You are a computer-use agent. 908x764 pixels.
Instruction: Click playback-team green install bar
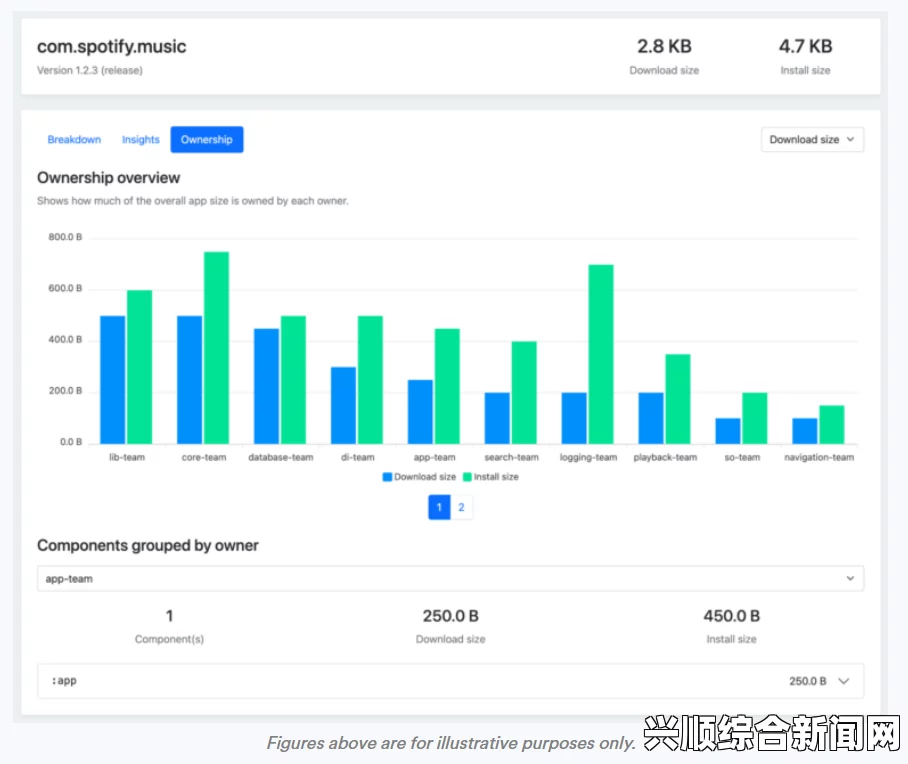coord(678,399)
